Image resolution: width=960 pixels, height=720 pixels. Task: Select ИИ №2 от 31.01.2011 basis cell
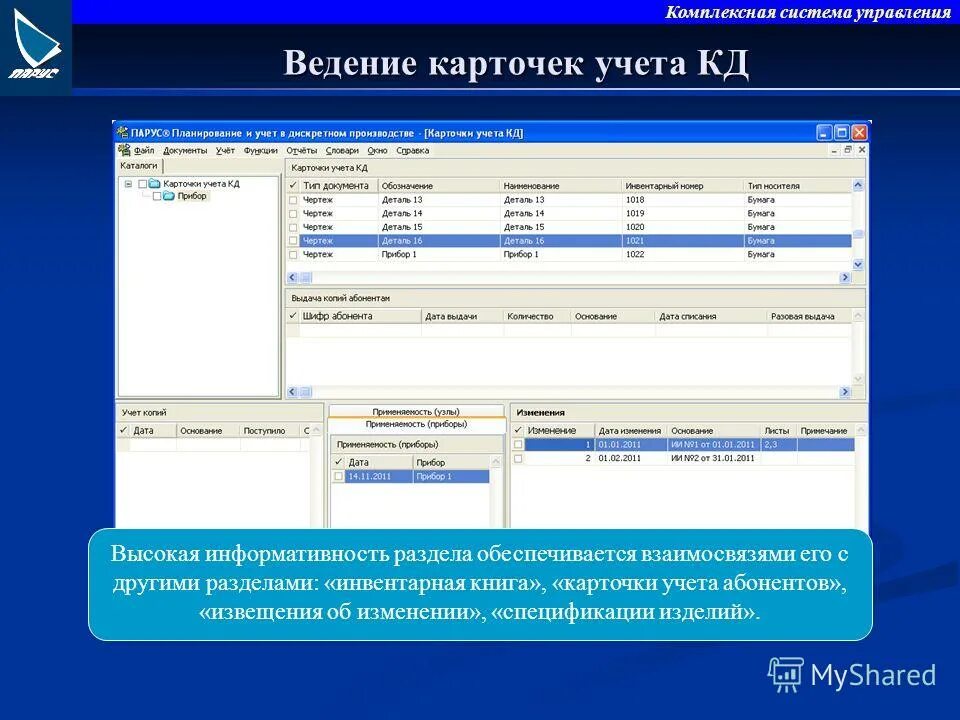coord(713,458)
